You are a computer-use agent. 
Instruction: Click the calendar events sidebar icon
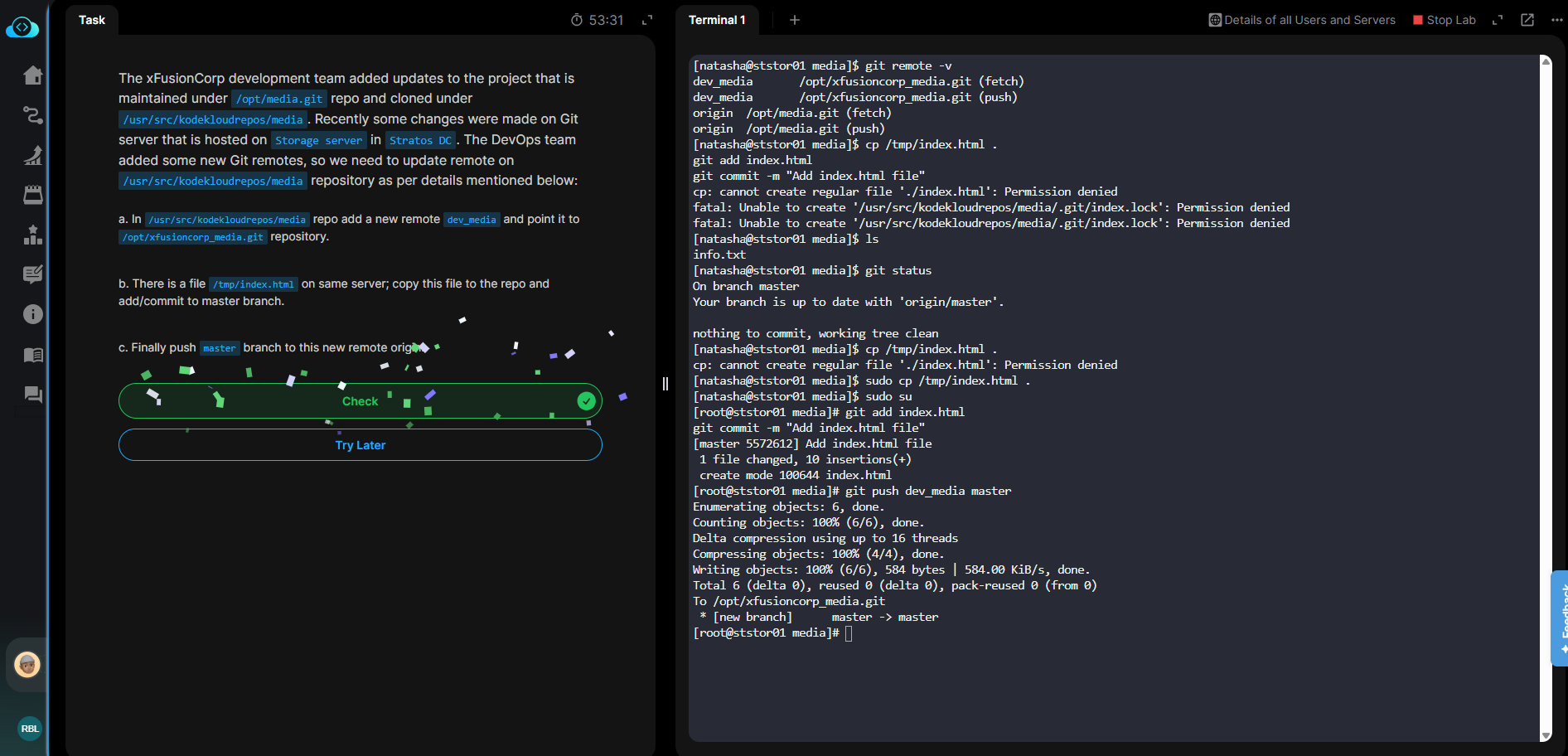pos(32,195)
